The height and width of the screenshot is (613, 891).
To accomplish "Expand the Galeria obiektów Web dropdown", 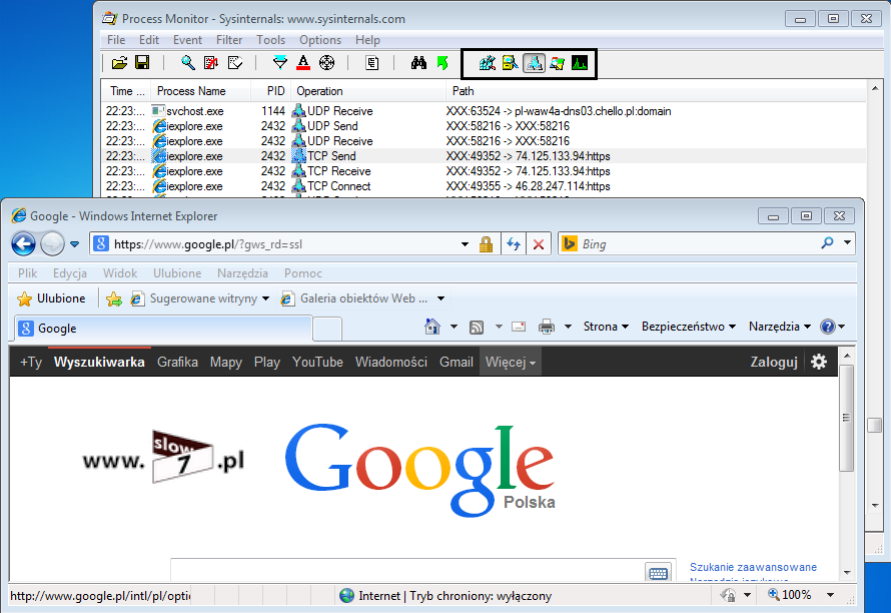I will (441, 299).
